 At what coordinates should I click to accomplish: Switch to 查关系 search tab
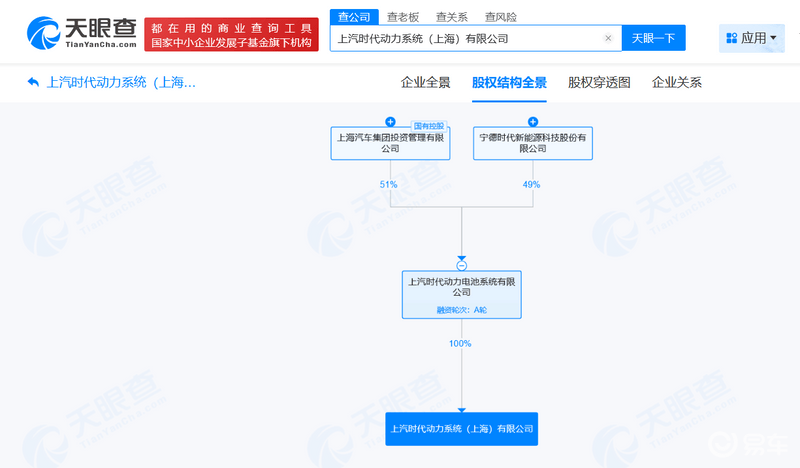pyautogui.click(x=451, y=16)
